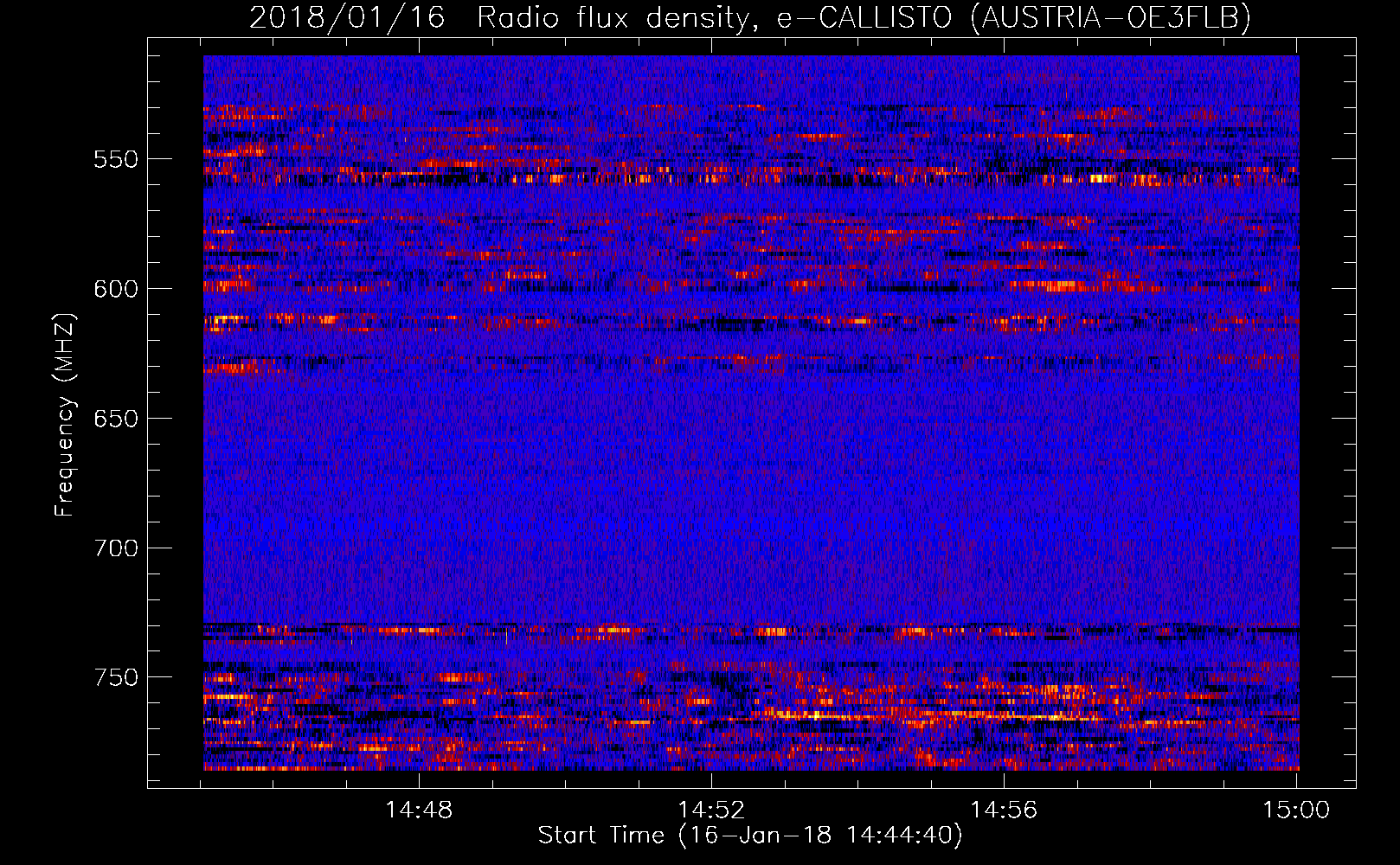Click the 15:00 time axis label

pyautogui.click(x=1296, y=811)
